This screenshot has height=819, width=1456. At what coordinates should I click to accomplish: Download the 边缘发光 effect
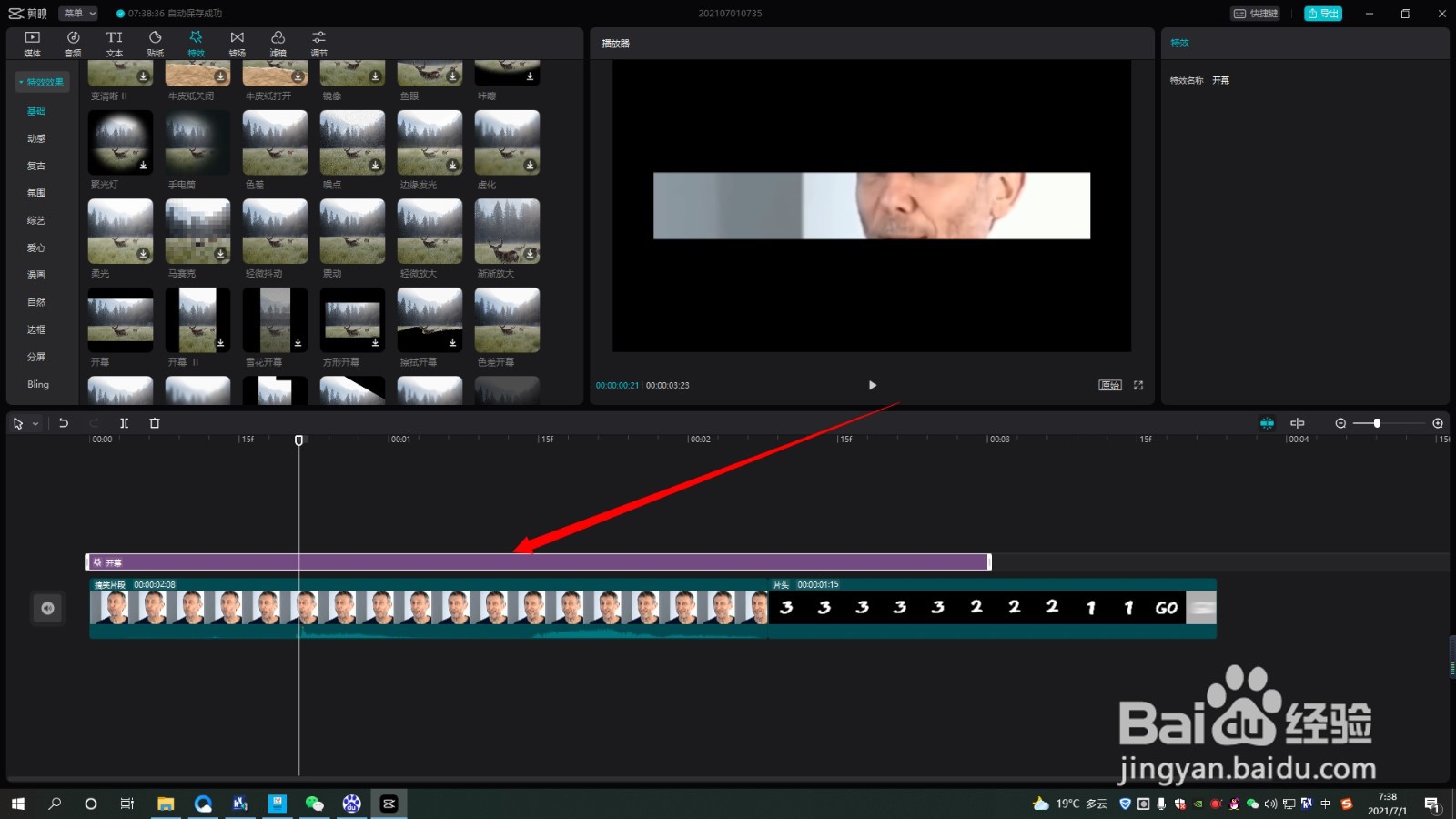[452, 166]
